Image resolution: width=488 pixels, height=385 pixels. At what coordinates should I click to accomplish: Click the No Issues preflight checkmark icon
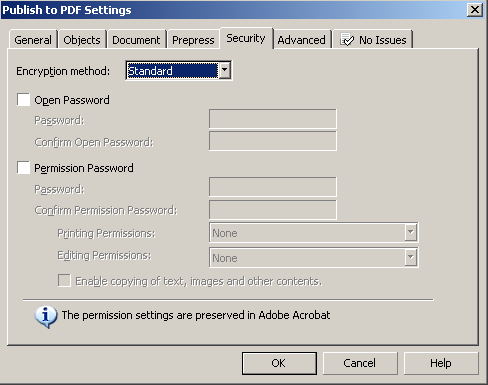pyautogui.click(x=347, y=40)
